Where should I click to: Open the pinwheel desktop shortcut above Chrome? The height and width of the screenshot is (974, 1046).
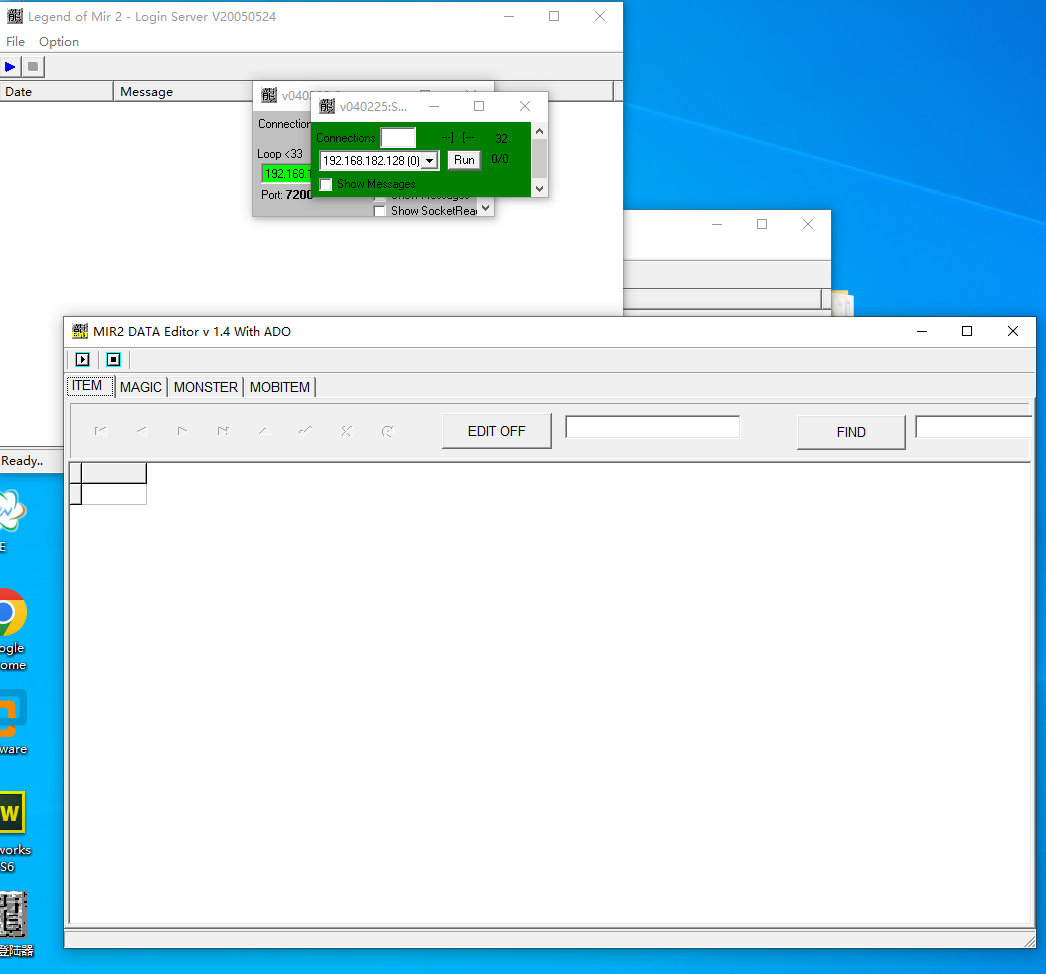coord(12,520)
